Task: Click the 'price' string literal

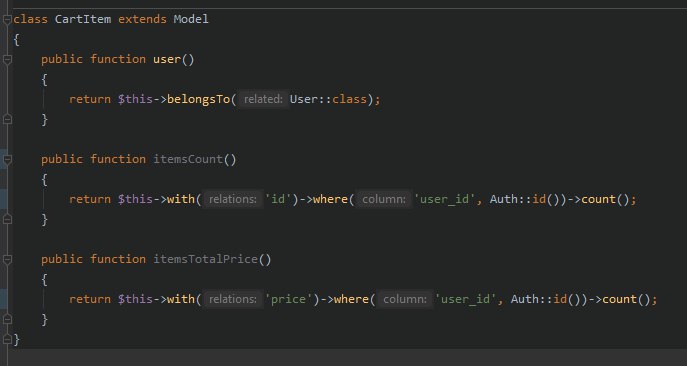Action: 289,299
